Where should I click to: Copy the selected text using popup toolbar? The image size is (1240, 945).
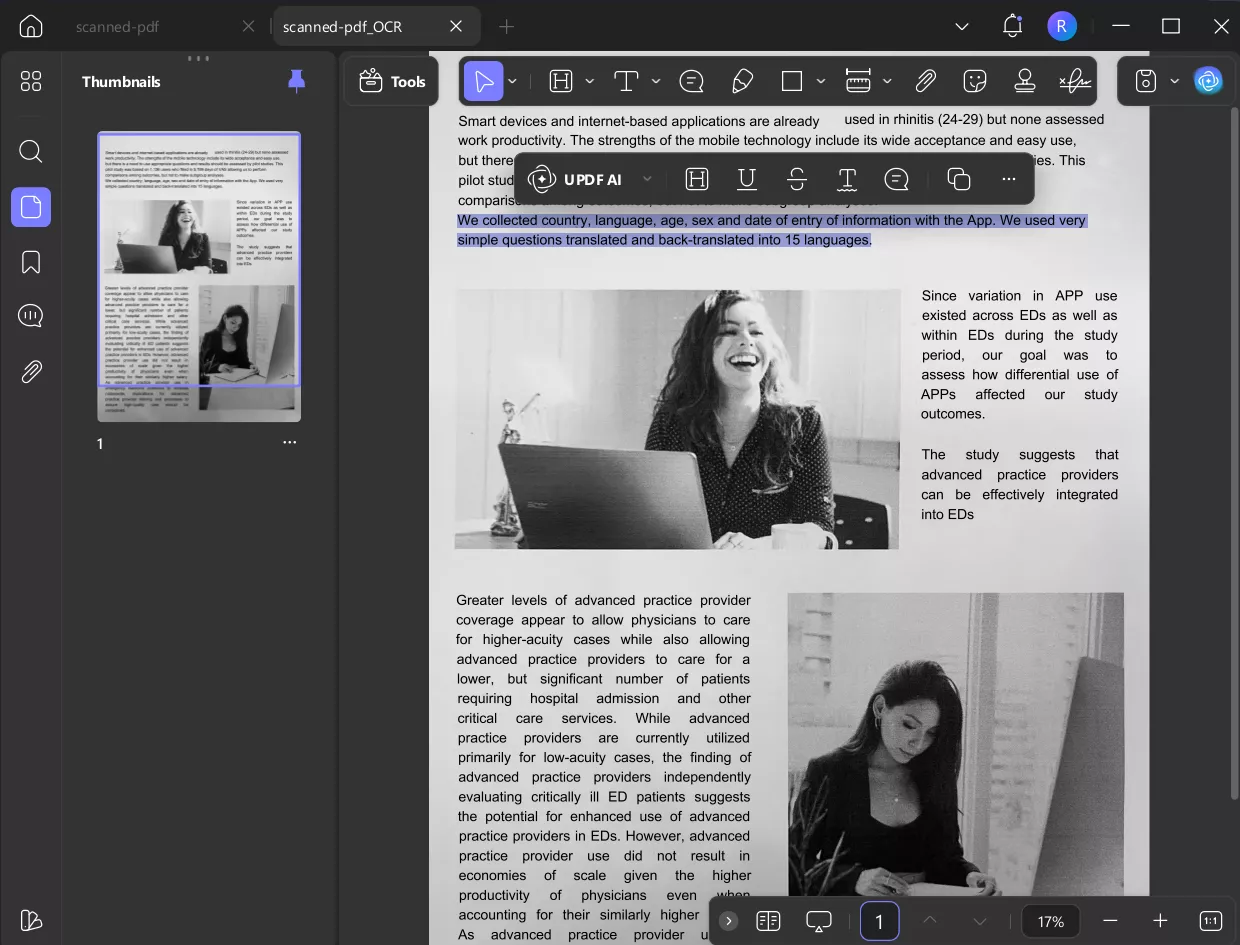click(958, 179)
